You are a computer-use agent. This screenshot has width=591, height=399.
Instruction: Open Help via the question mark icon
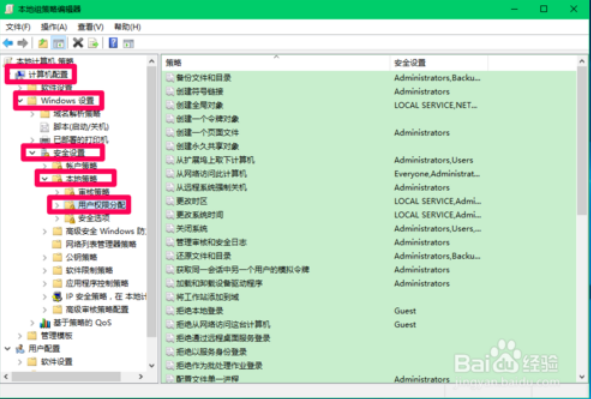click(113, 43)
